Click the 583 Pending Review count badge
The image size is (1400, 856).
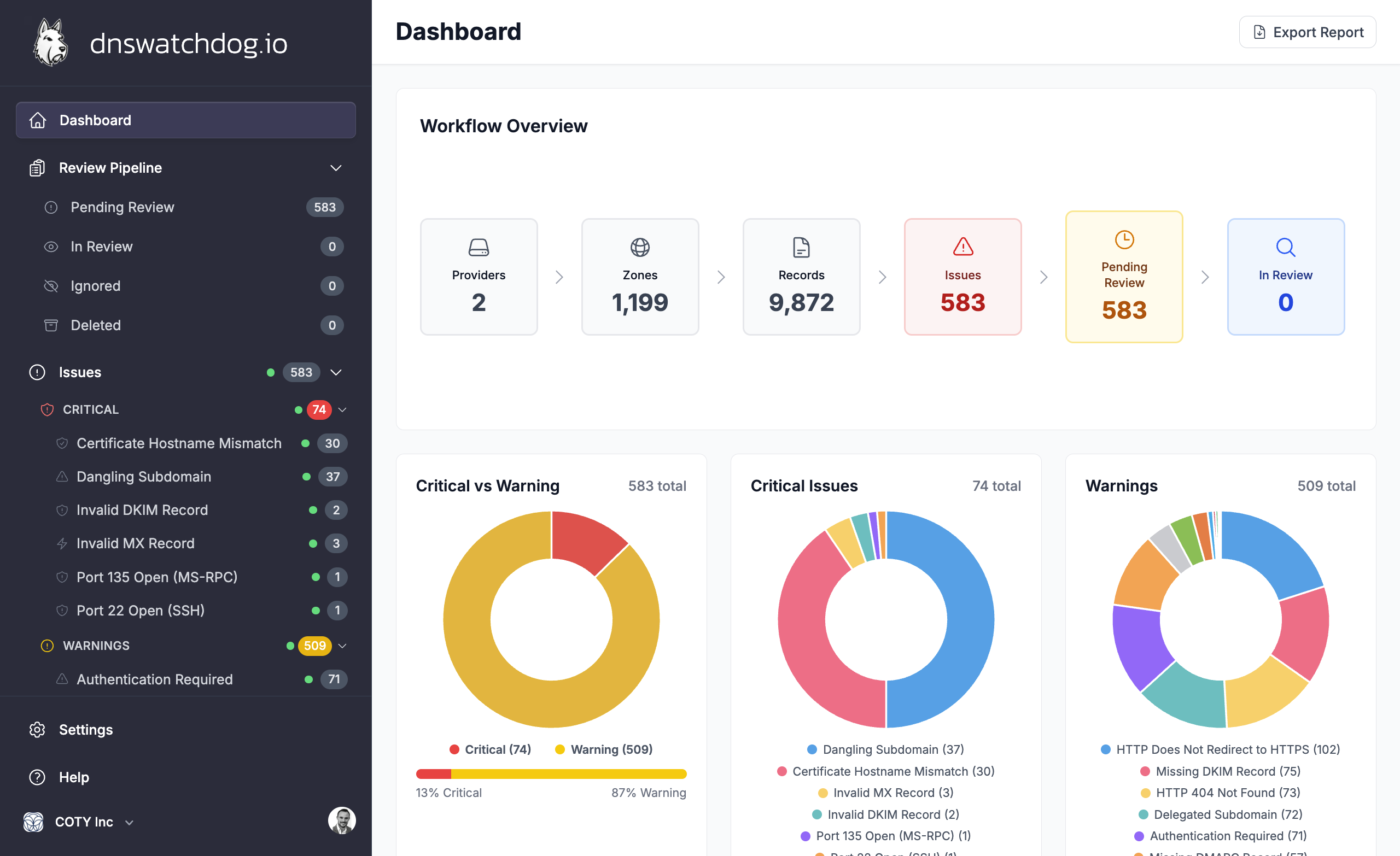click(x=325, y=207)
